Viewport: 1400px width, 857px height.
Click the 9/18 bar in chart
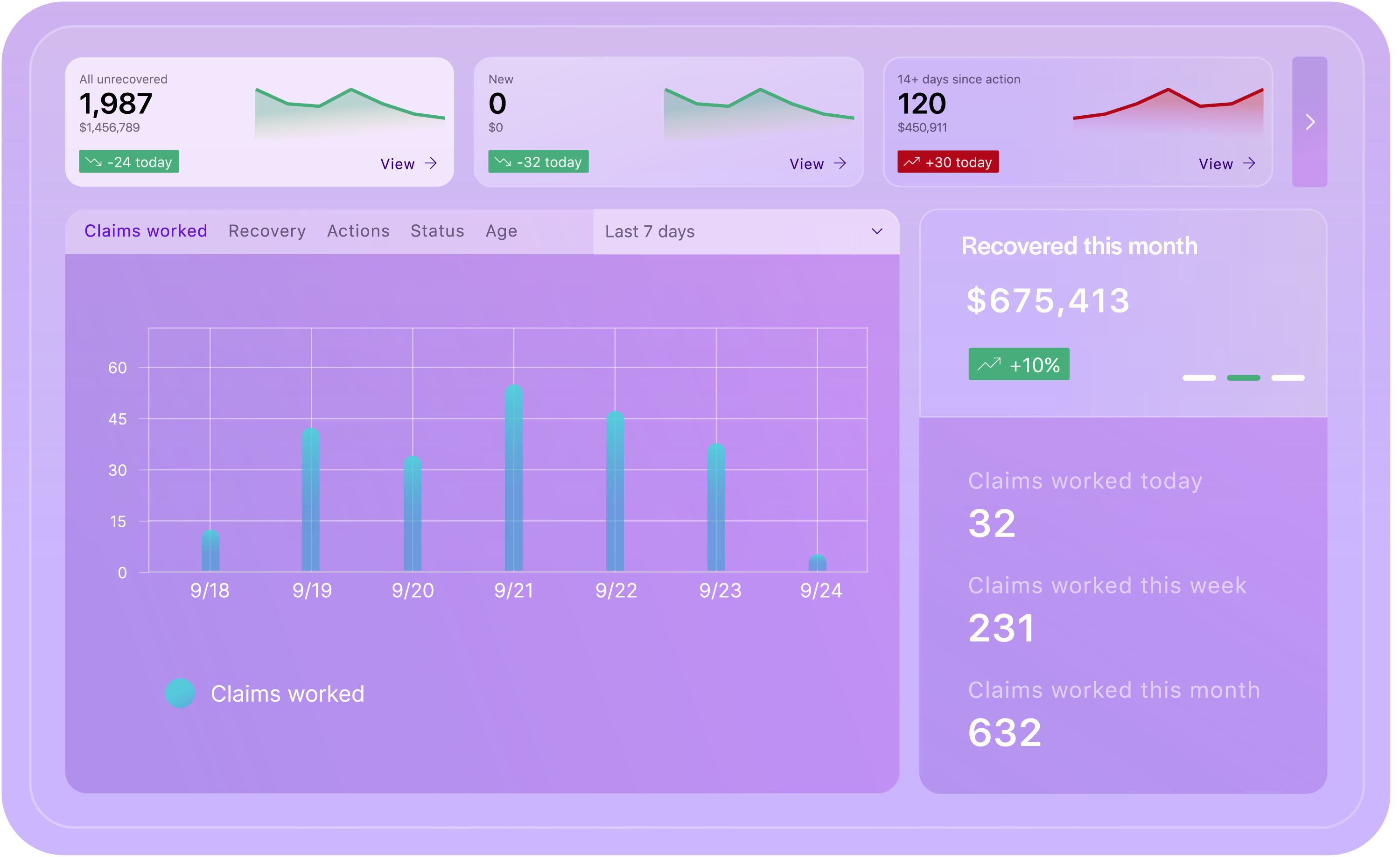tap(210, 551)
